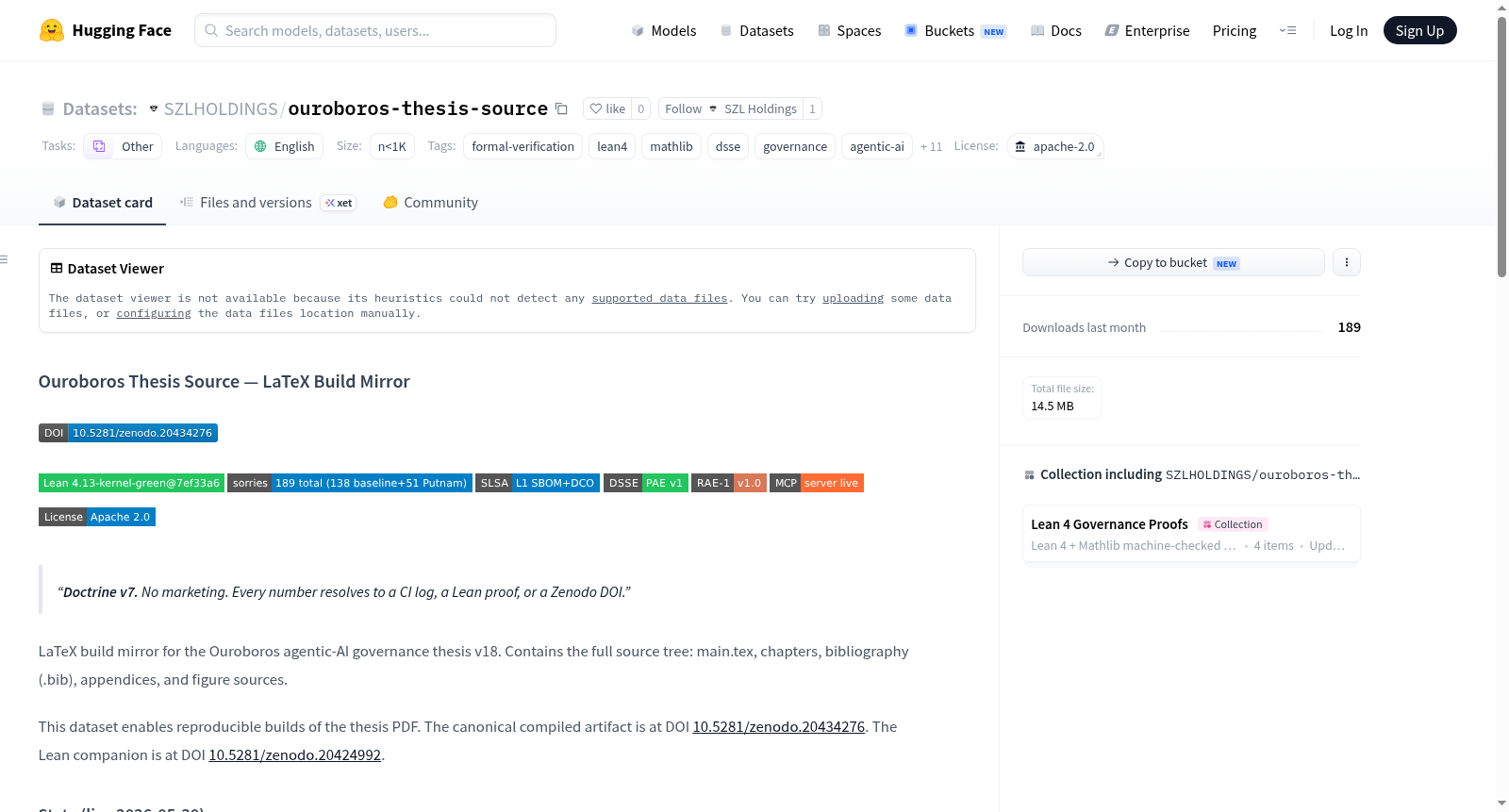The width and height of the screenshot is (1509, 812).
Task: Open the Dataset card tab
Action: click(102, 203)
